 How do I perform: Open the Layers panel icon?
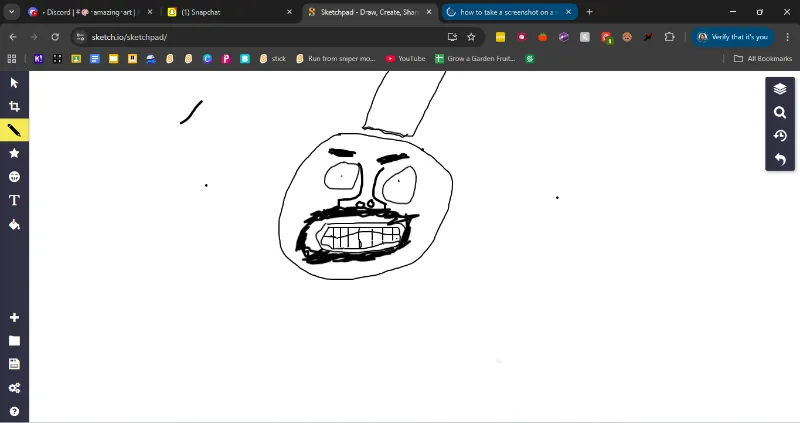click(x=780, y=89)
